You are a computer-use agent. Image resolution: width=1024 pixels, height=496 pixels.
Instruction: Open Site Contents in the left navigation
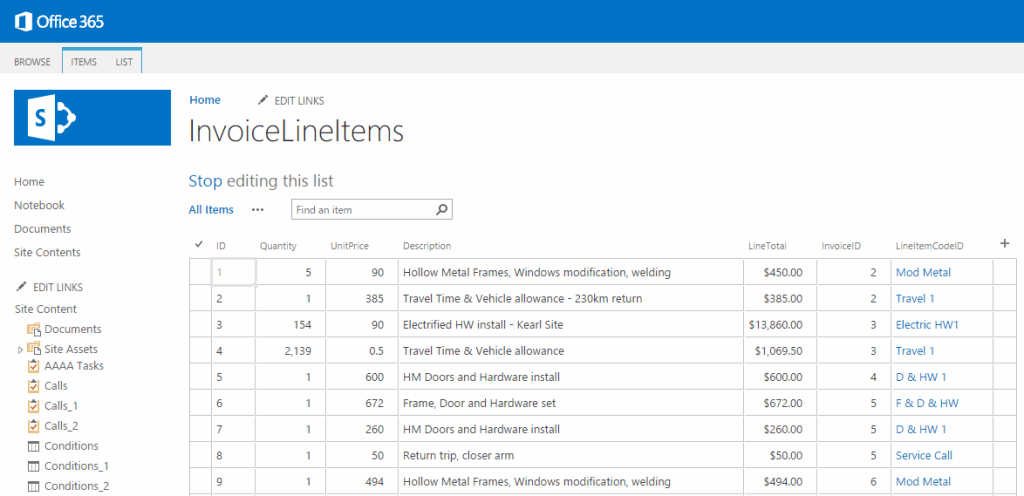[47, 252]
